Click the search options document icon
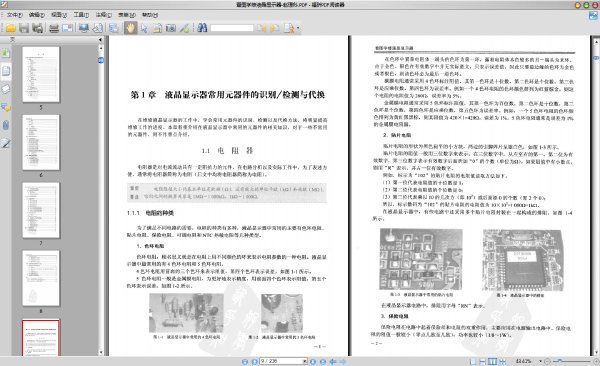 [x=289, y=28]
